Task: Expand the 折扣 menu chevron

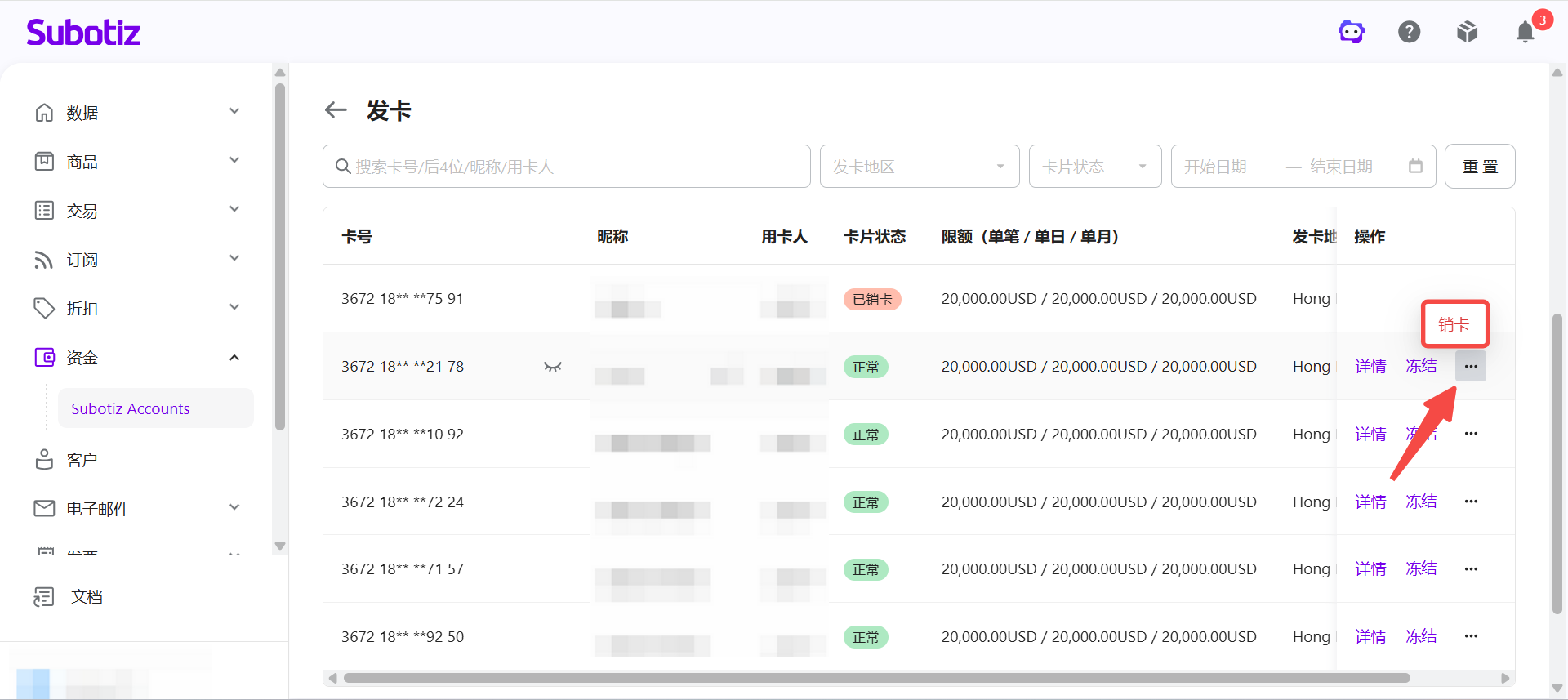Action: (234, 307)
